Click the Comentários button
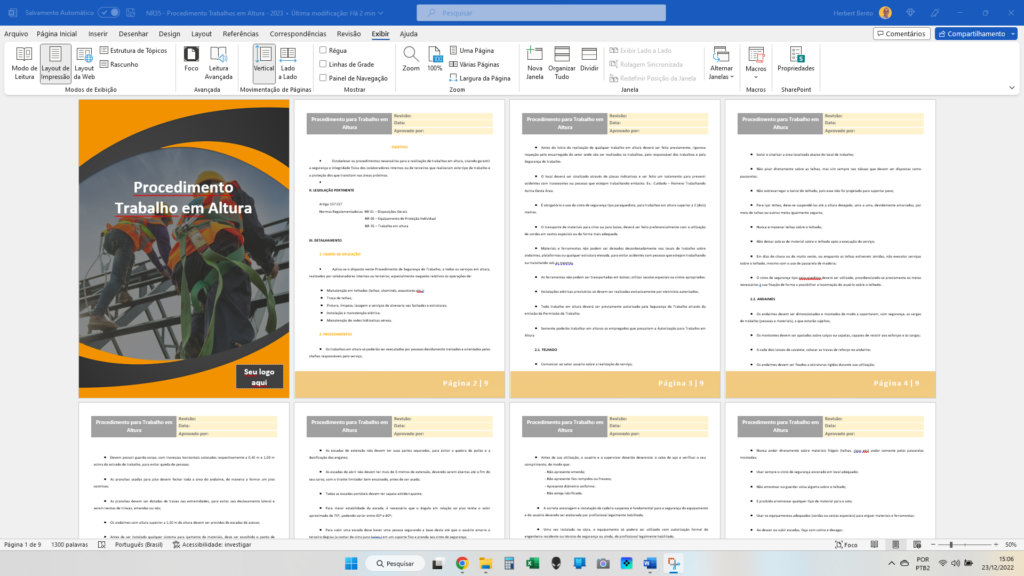Viewport: 1024px width, 576px height. [900, 33]
